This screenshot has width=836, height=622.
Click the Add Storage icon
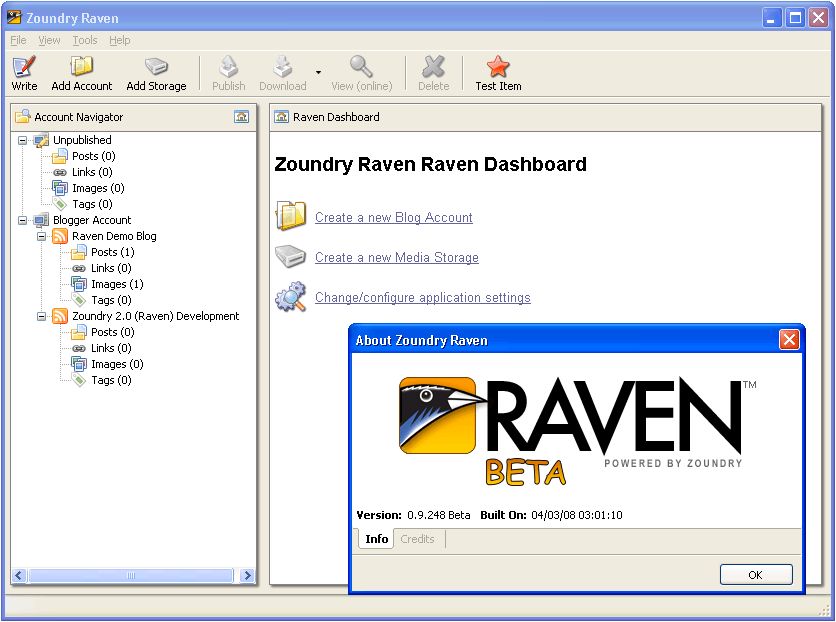pyautogui.click(x=156, y=65)
